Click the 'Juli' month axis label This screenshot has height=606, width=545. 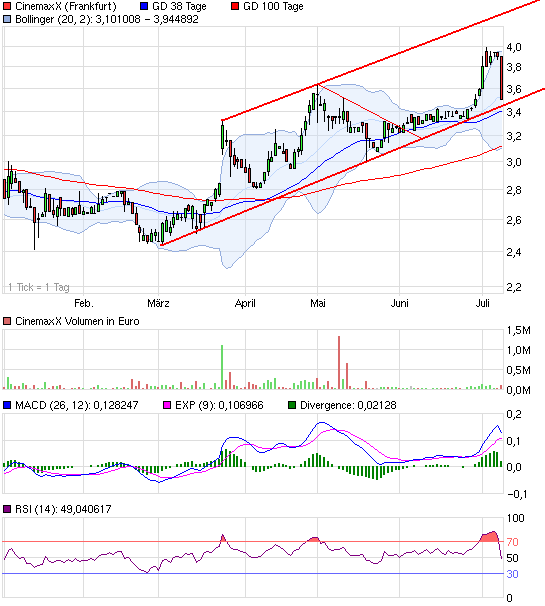482,303
